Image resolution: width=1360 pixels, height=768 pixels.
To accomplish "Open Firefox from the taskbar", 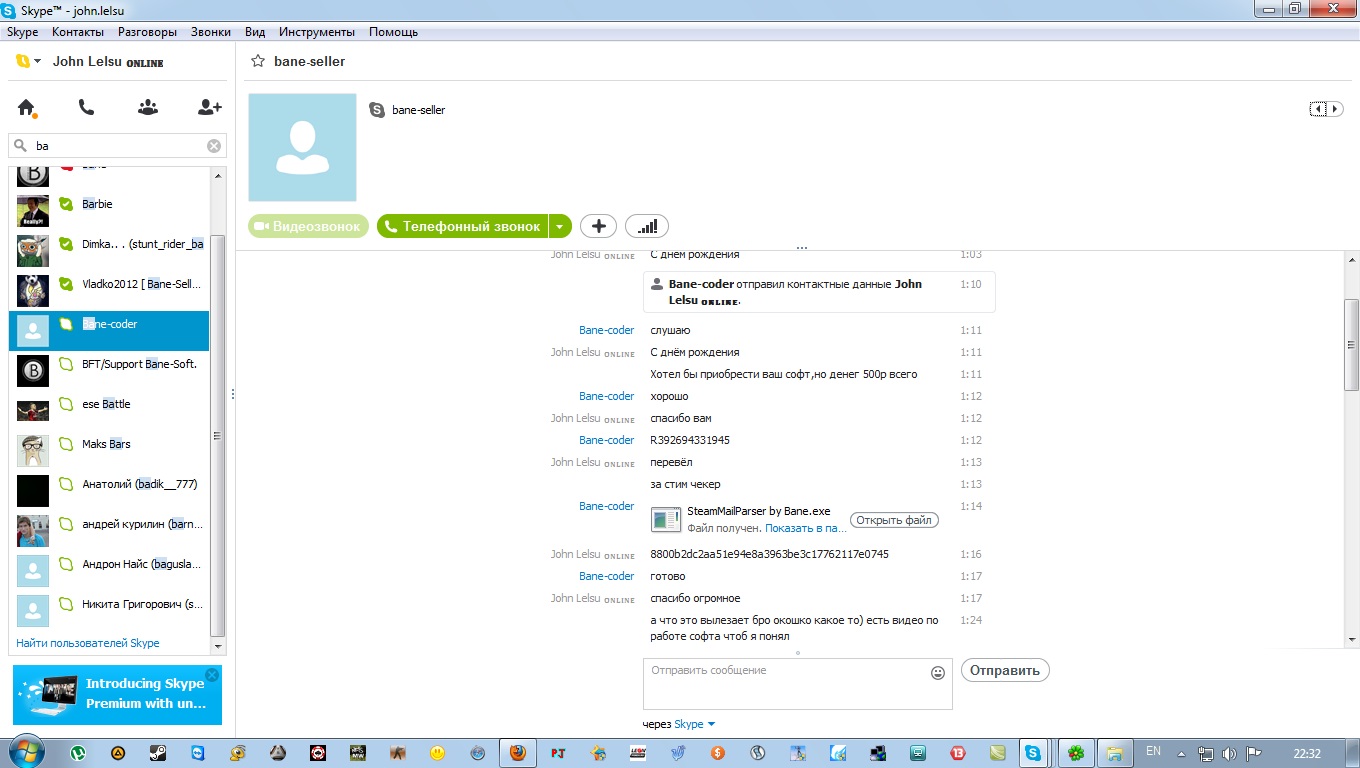I will coord(517,753).
